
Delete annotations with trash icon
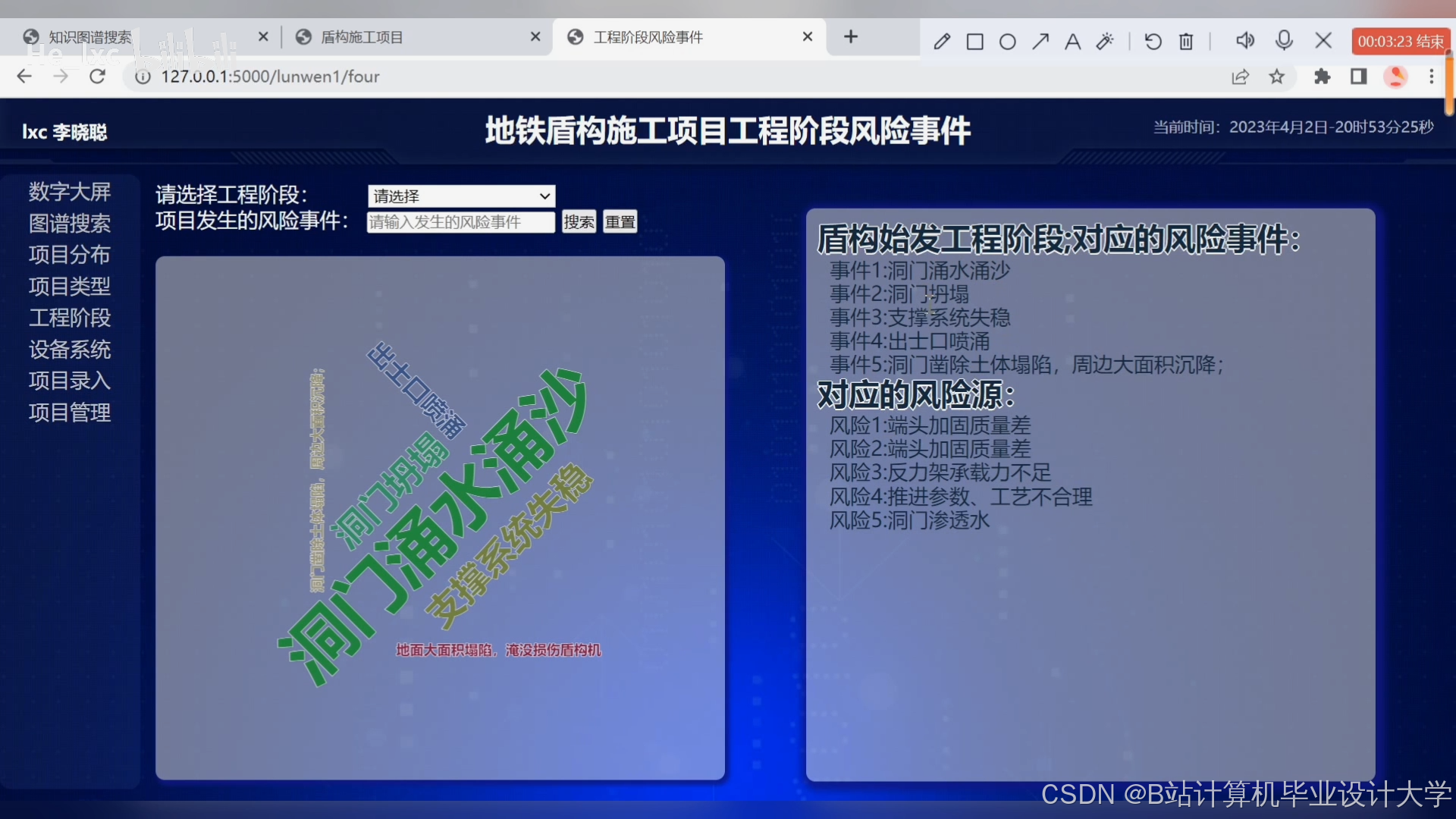click(x=1186, y=42)
